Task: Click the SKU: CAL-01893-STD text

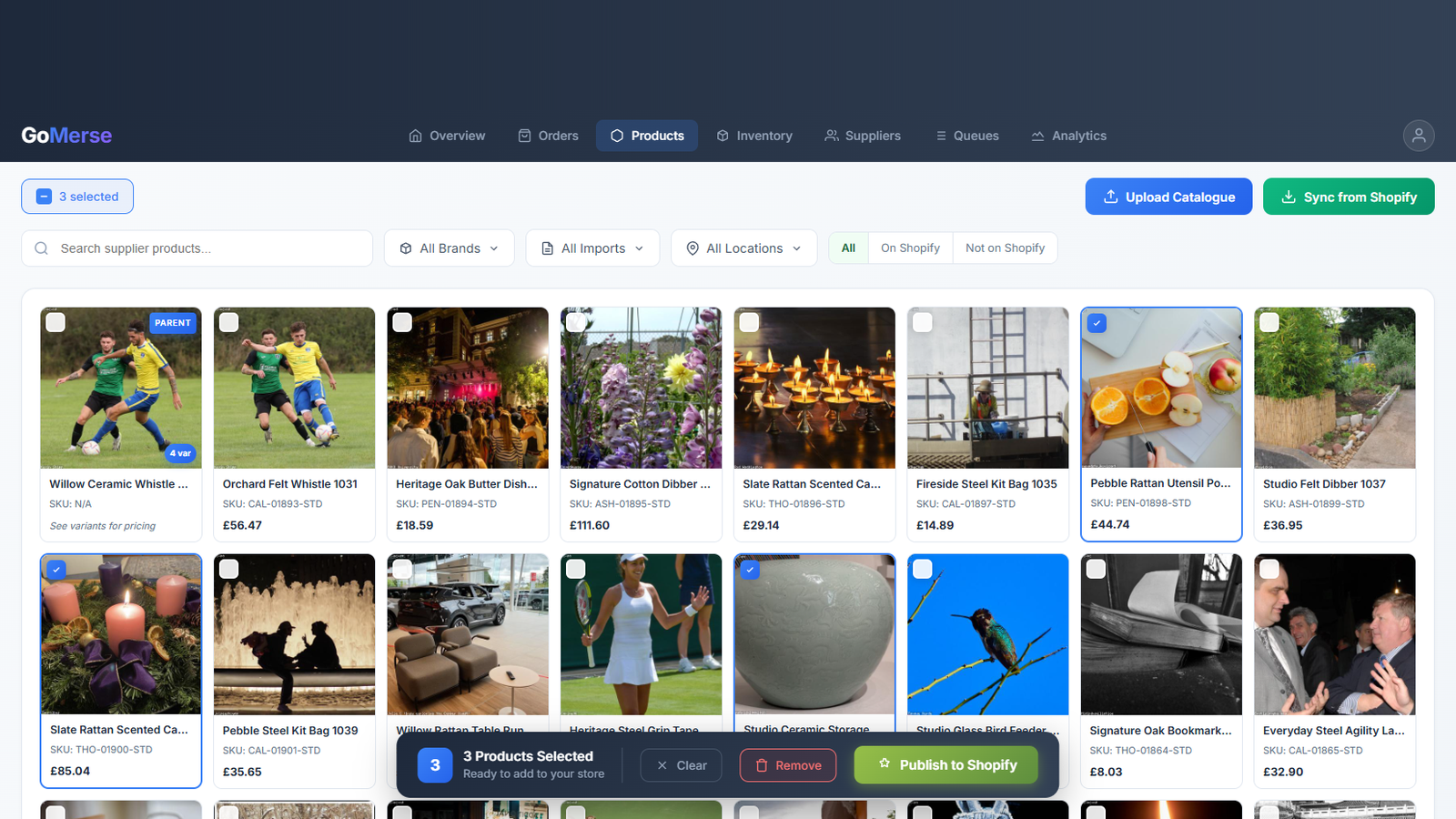Action: click(272, 504)
